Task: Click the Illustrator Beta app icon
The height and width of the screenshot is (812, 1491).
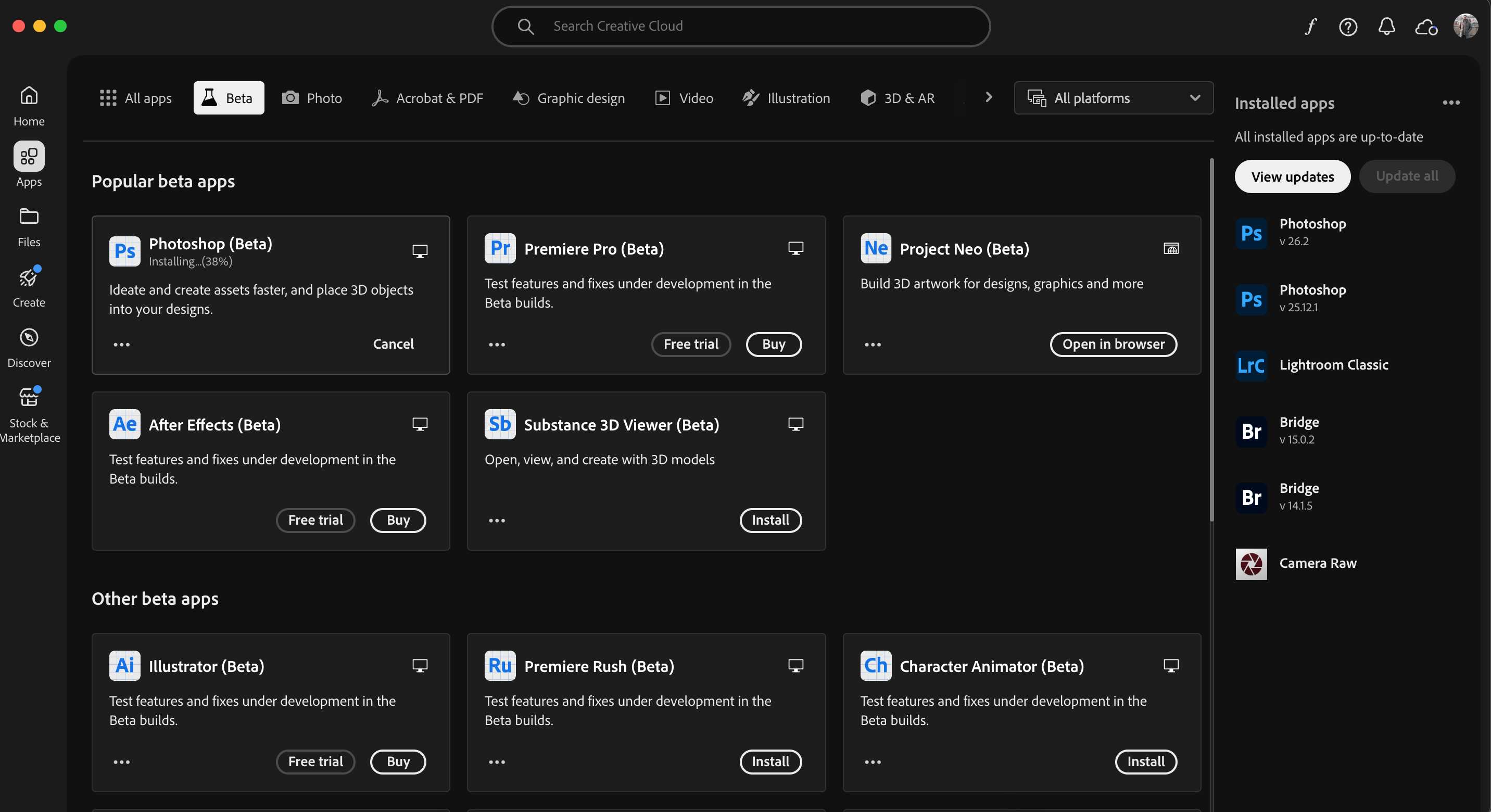Action: pyautogui.click(x=125, y=665)
